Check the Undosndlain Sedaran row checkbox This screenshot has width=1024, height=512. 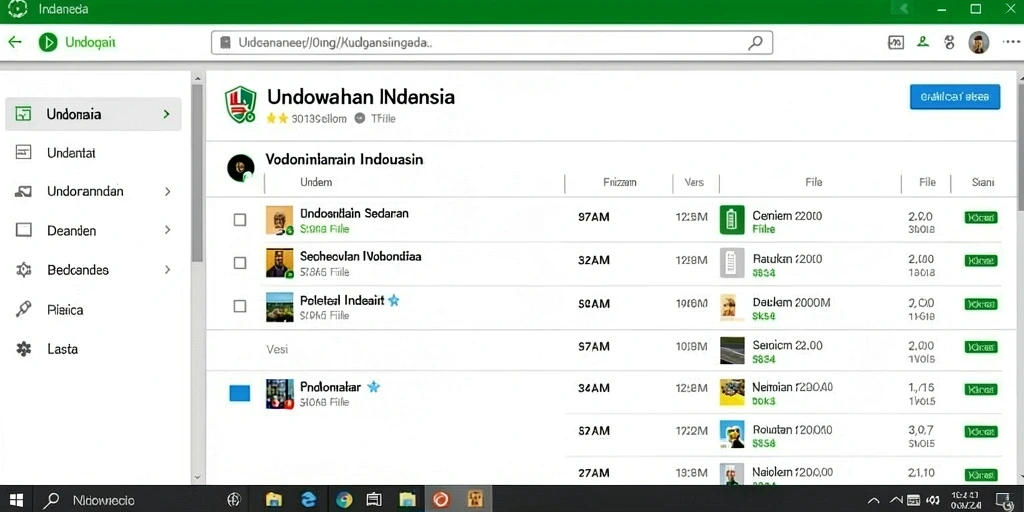coord(240,220)
